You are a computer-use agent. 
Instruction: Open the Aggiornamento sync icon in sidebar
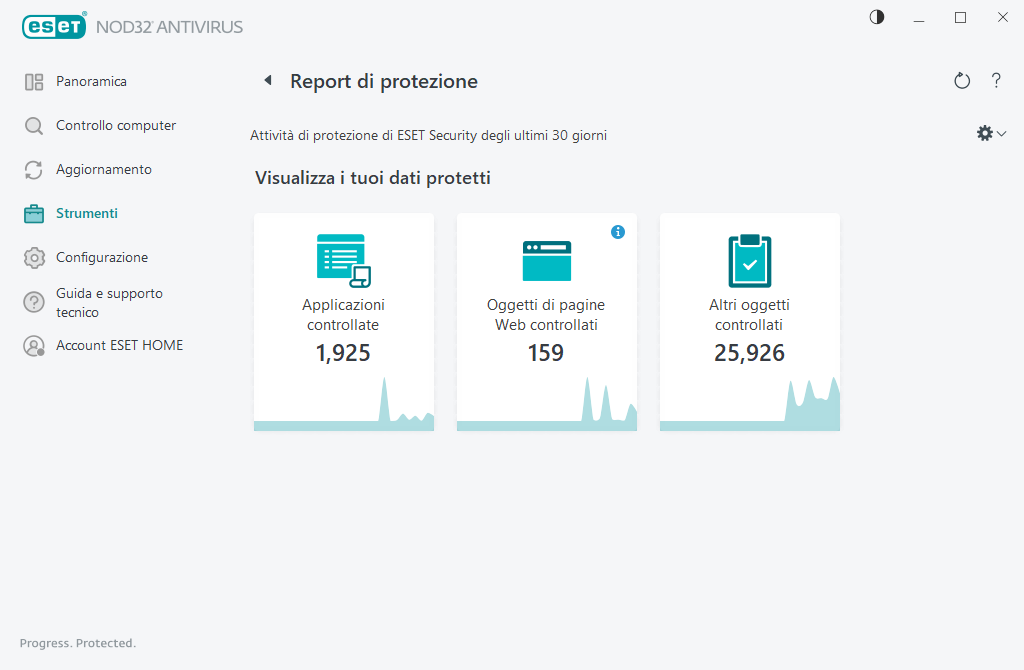34,169
